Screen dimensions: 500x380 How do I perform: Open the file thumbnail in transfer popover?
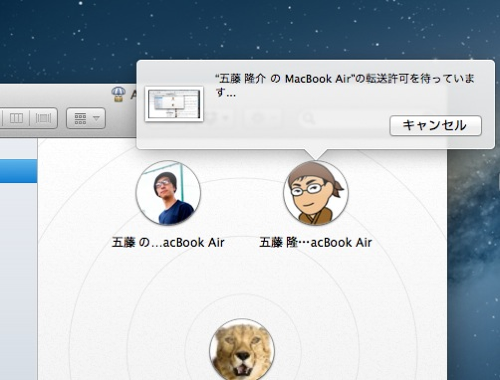(x=174, y=104)
